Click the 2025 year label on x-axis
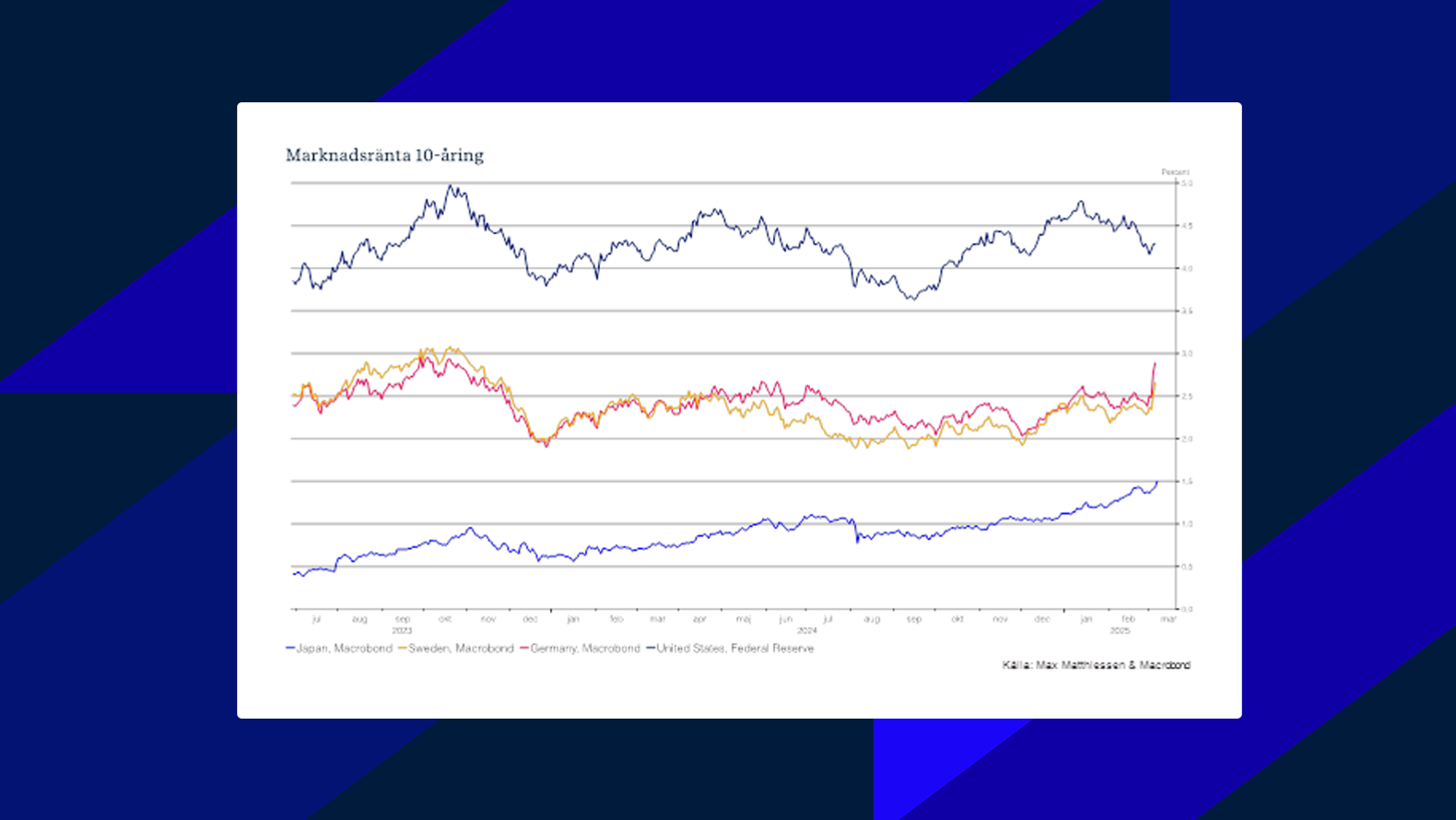 [x=1120, y=630]
